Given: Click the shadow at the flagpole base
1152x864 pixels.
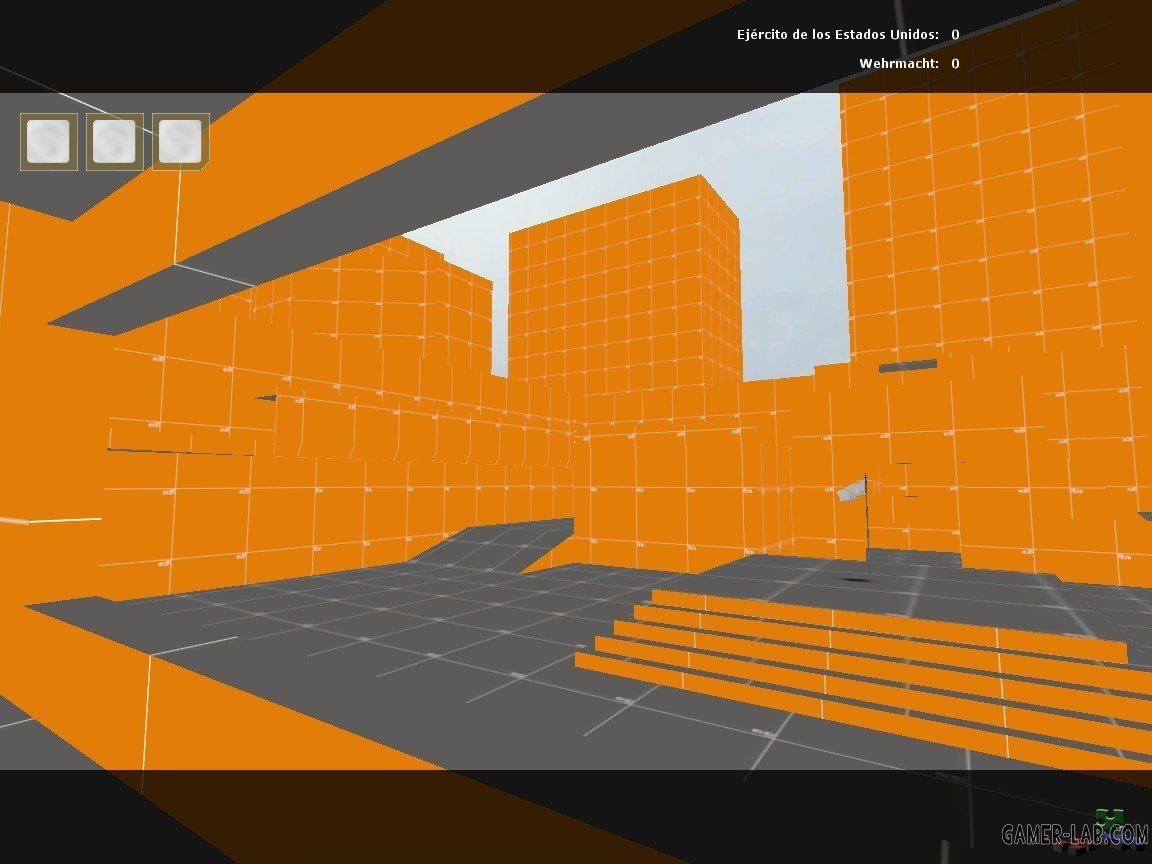Looking at the screenshot, I should pos(853,578).
